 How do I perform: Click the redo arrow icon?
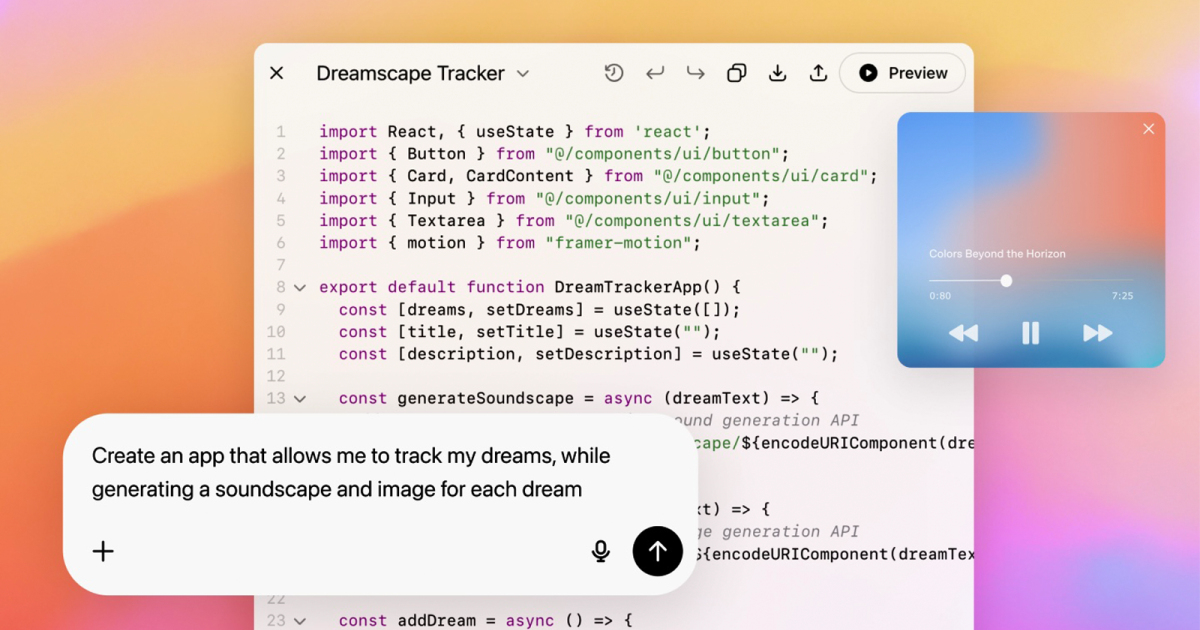695,73
